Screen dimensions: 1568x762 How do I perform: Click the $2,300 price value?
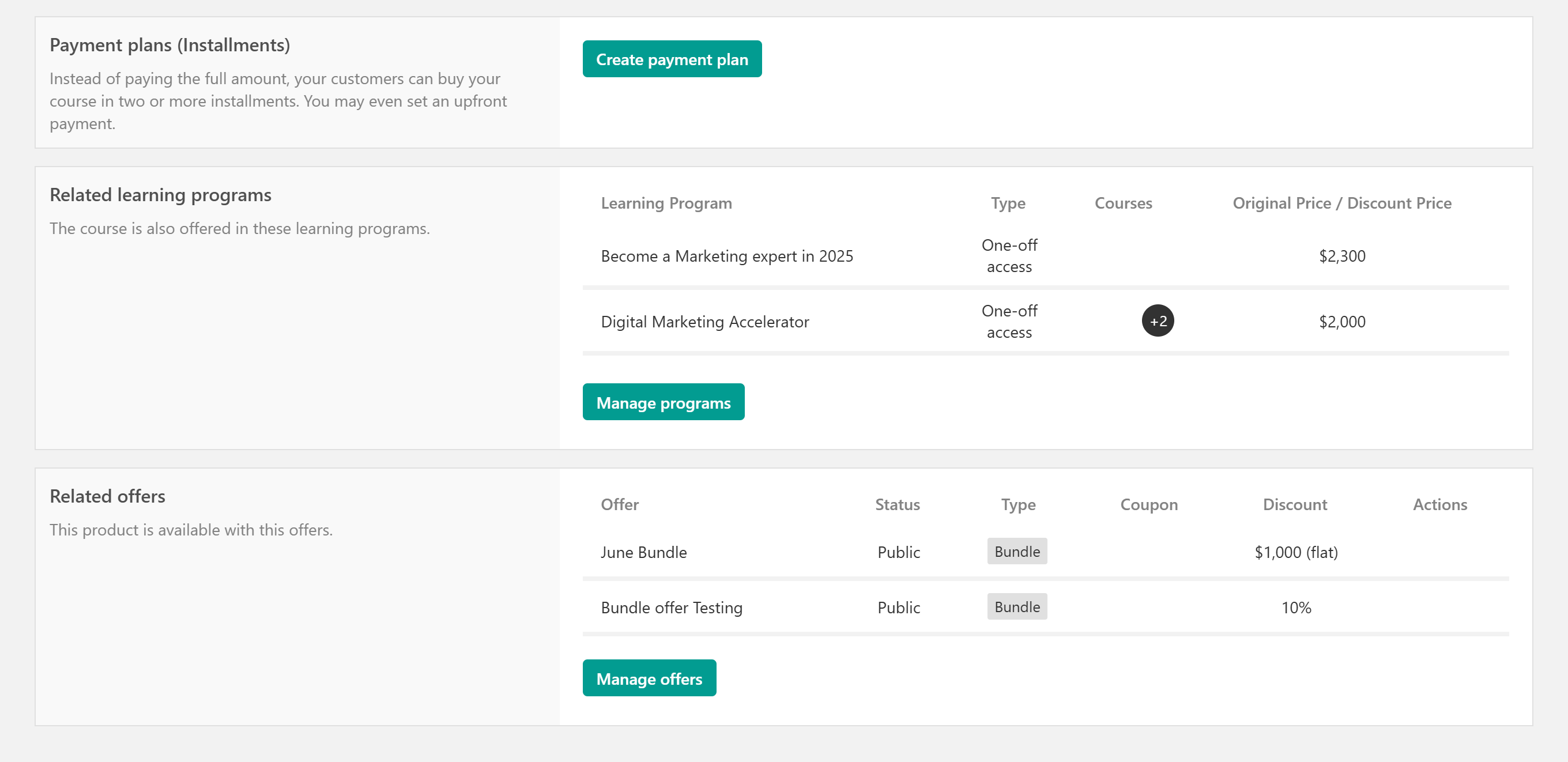pos(1341,256)
